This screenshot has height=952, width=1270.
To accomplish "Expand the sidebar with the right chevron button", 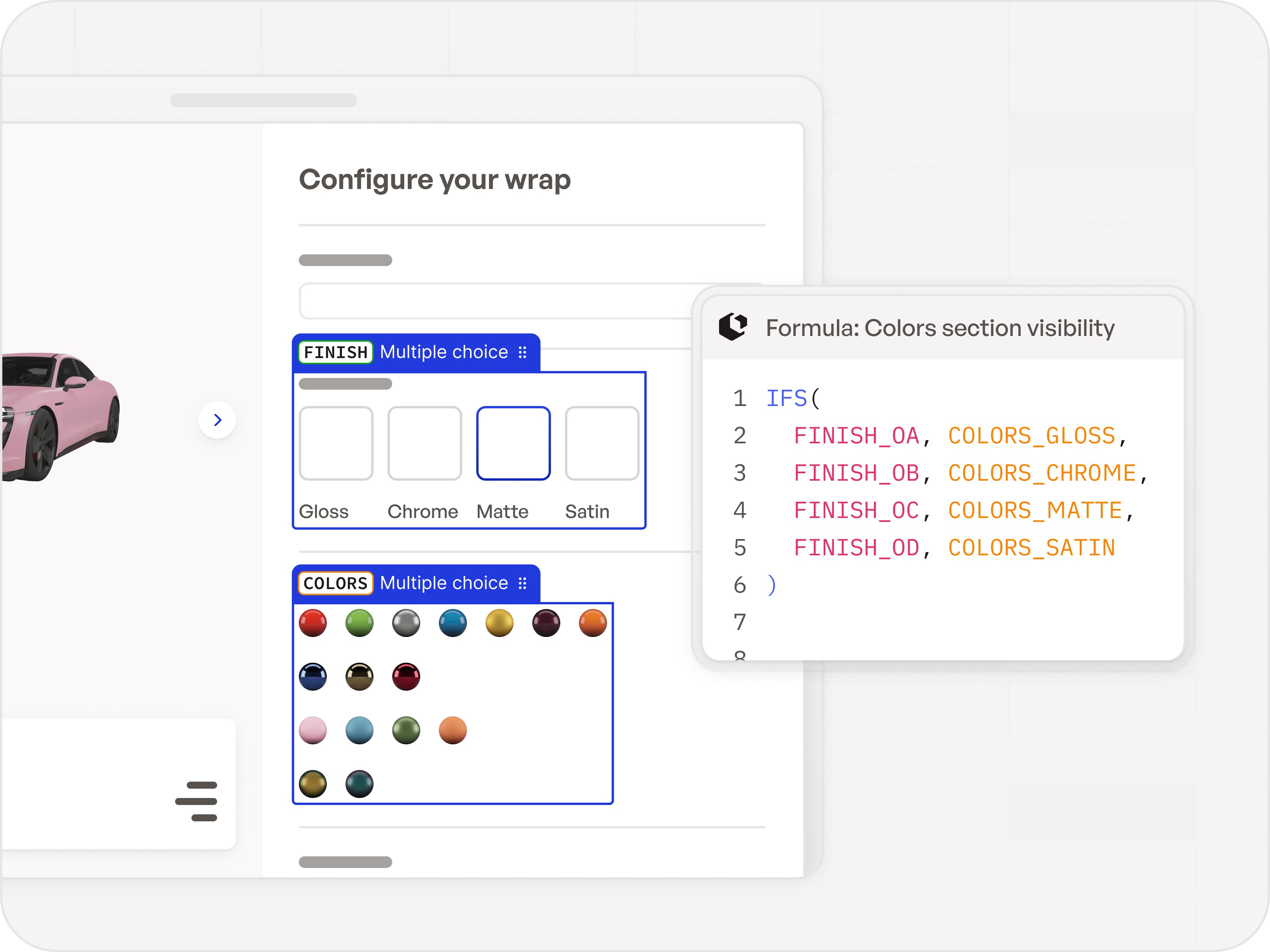I will pos(217,420).
